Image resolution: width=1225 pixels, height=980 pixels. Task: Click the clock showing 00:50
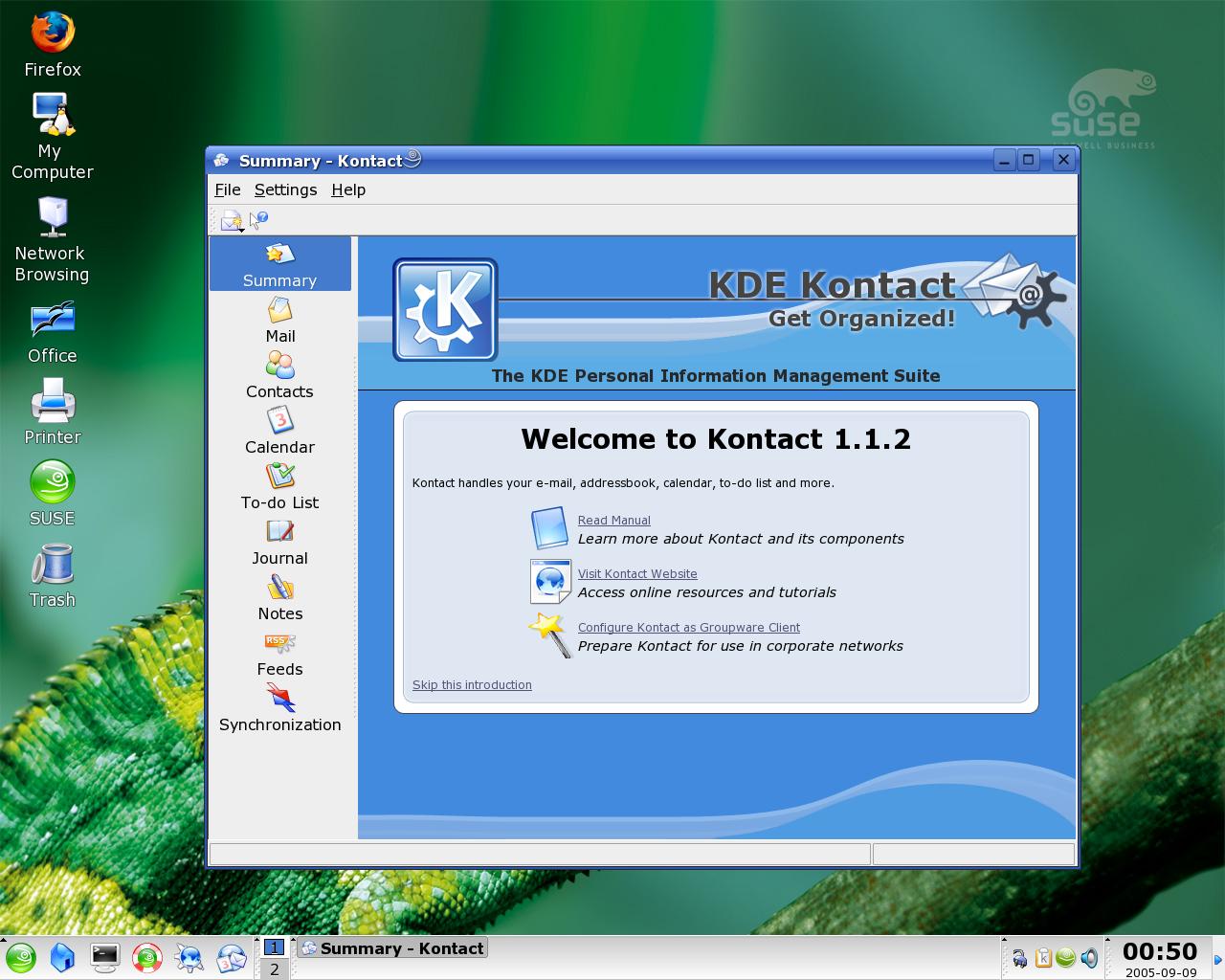1160,951
